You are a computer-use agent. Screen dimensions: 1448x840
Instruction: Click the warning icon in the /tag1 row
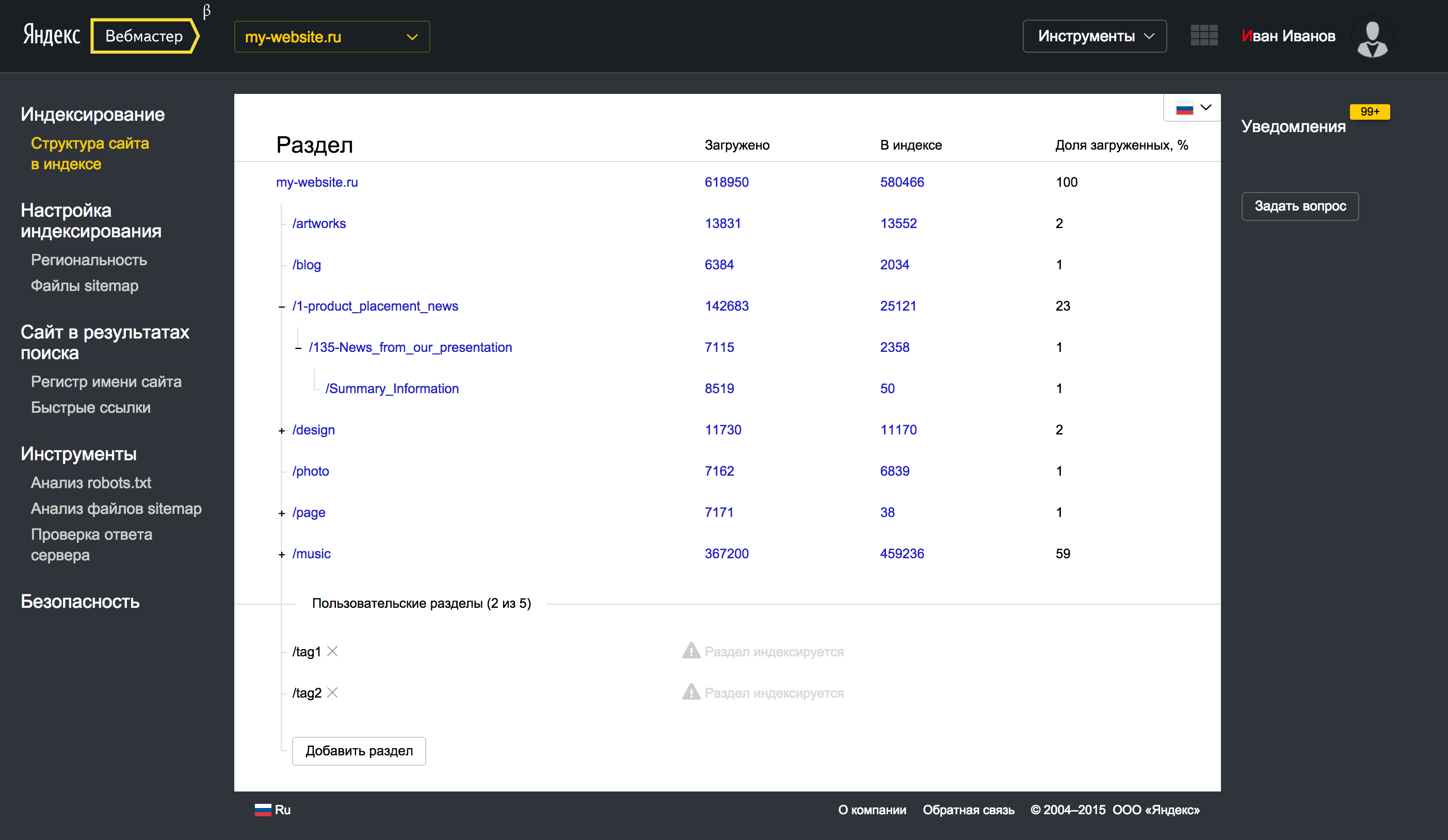690,651
